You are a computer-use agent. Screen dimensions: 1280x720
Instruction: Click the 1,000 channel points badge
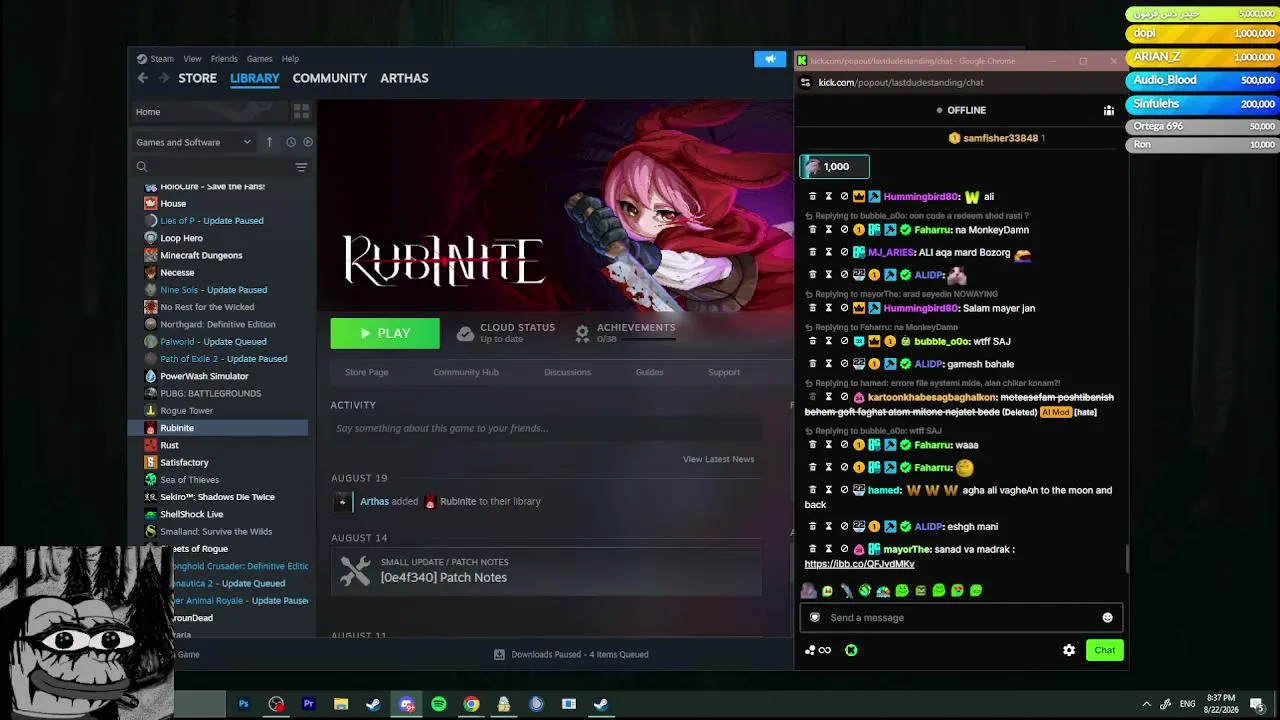tap(834, 167)
